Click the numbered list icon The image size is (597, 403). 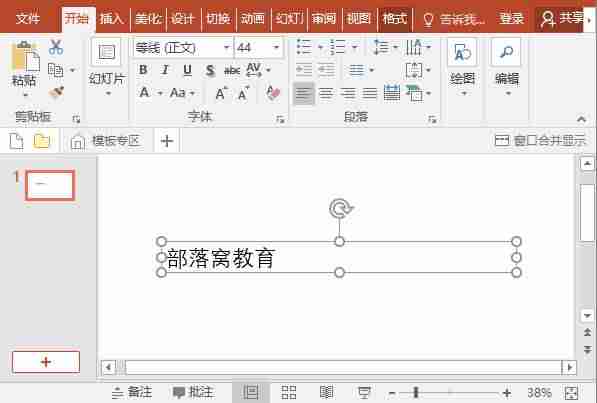point(338,47)
